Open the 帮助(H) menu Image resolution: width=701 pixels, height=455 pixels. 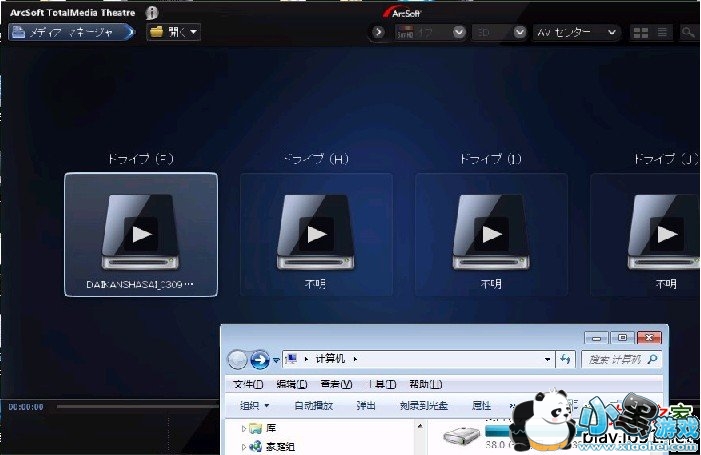426,384
